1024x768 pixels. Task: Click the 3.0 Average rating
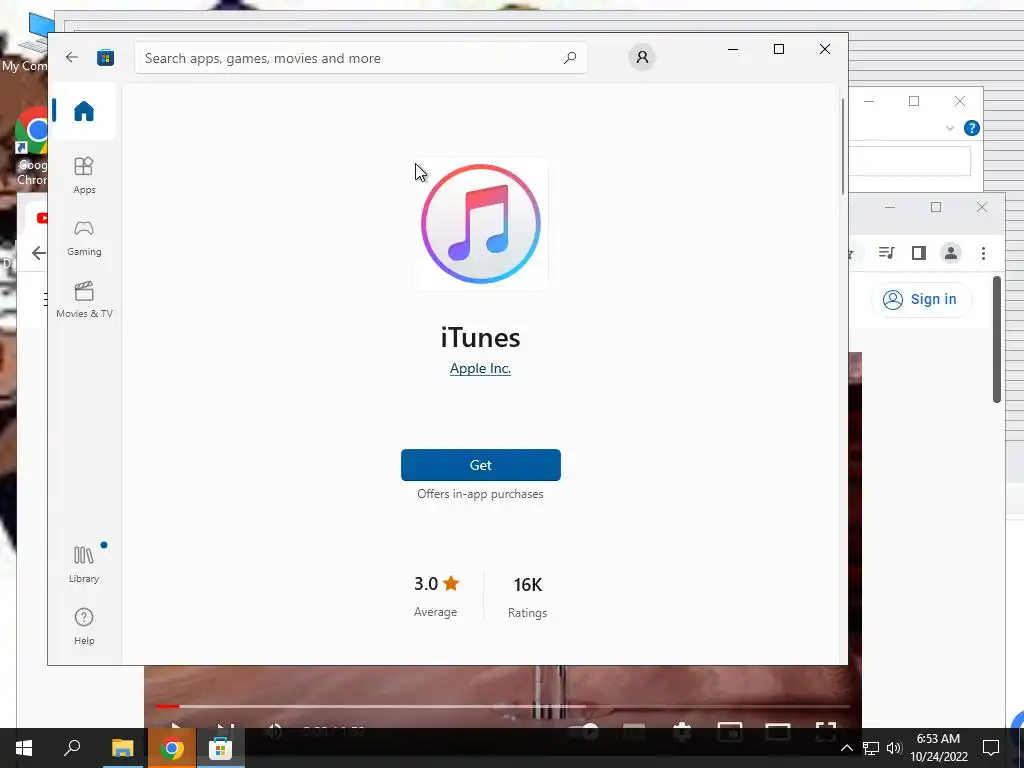click(x=436, y=596)
